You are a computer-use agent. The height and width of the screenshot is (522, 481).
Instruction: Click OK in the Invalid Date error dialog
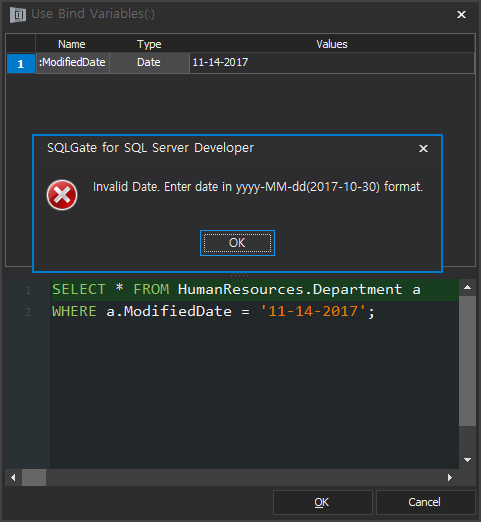(237, 243)
